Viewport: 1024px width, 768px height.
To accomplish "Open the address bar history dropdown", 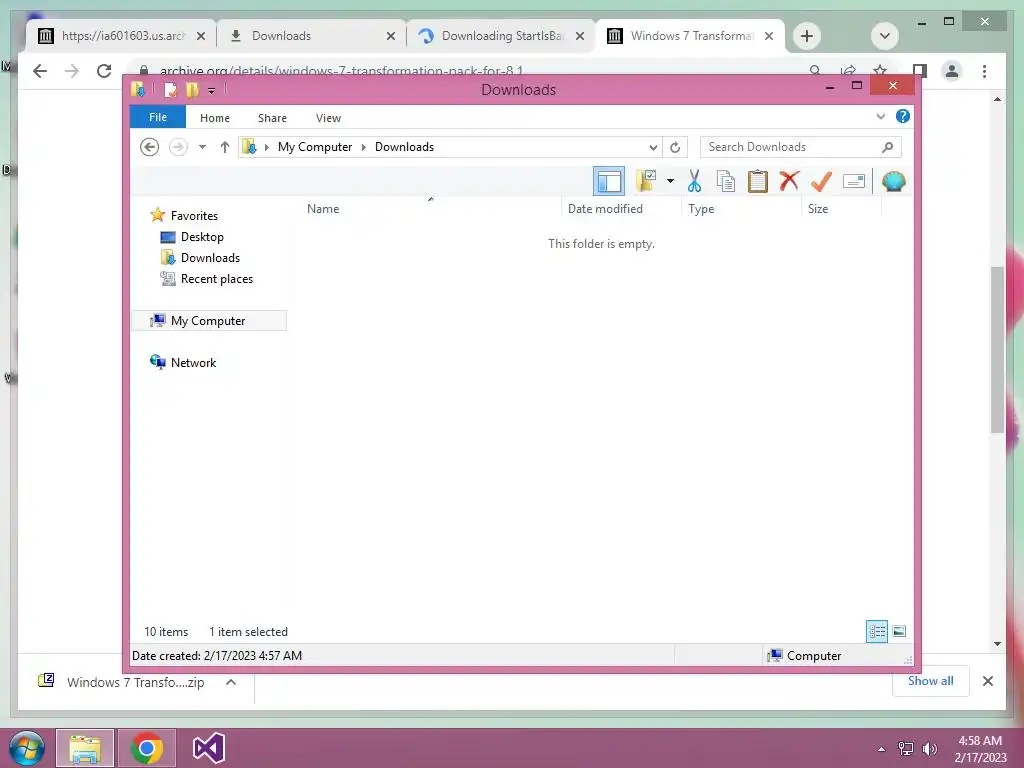I will point(653,148).
